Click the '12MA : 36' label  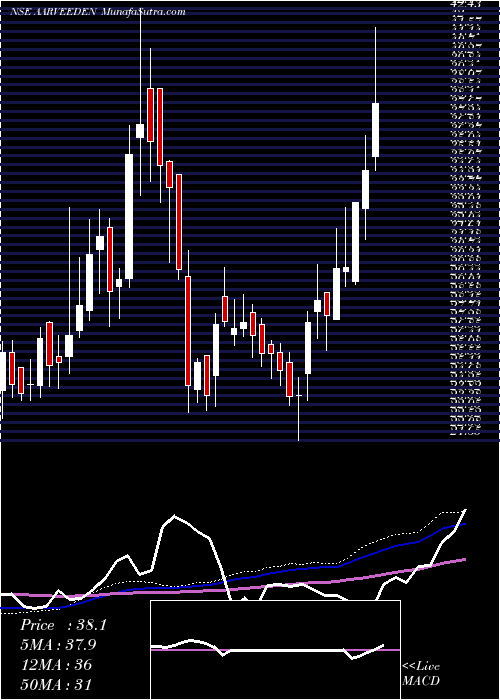(x=56, y=665)
